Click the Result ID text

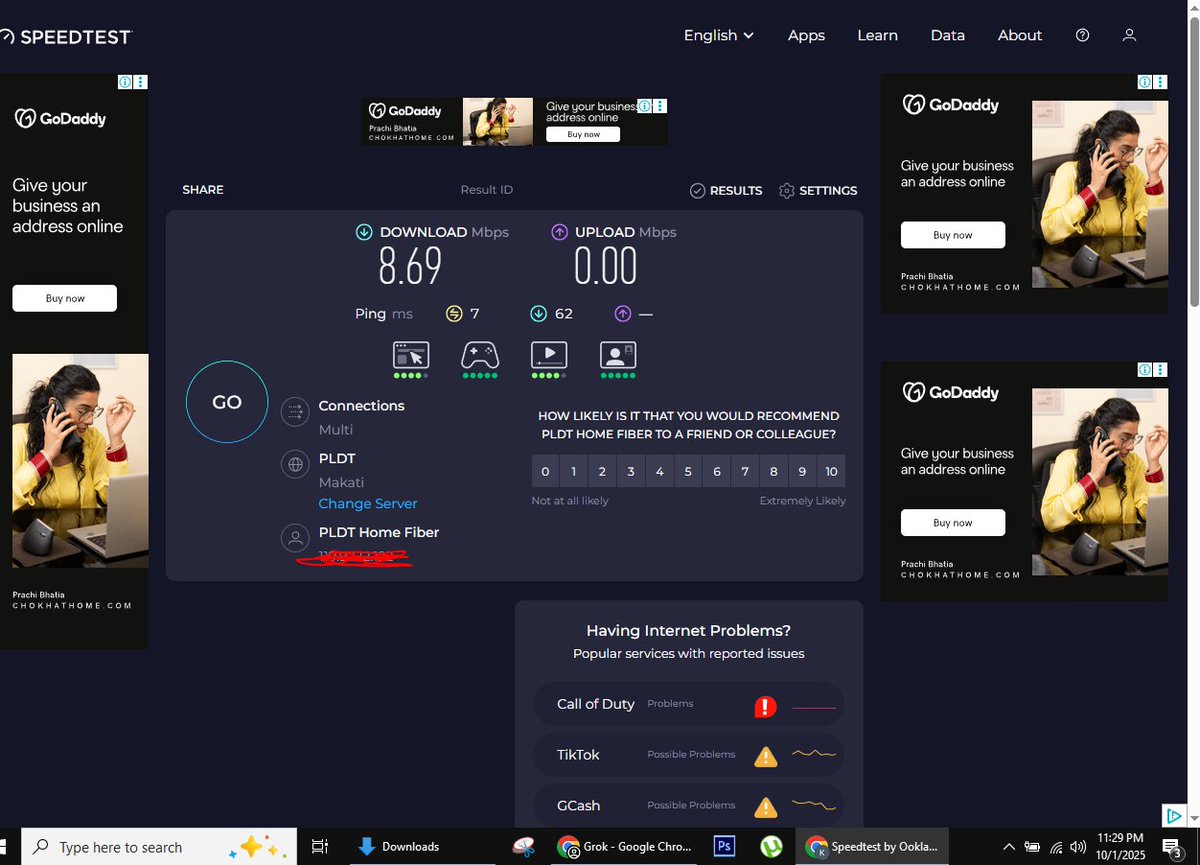click(x=486, y=190)
